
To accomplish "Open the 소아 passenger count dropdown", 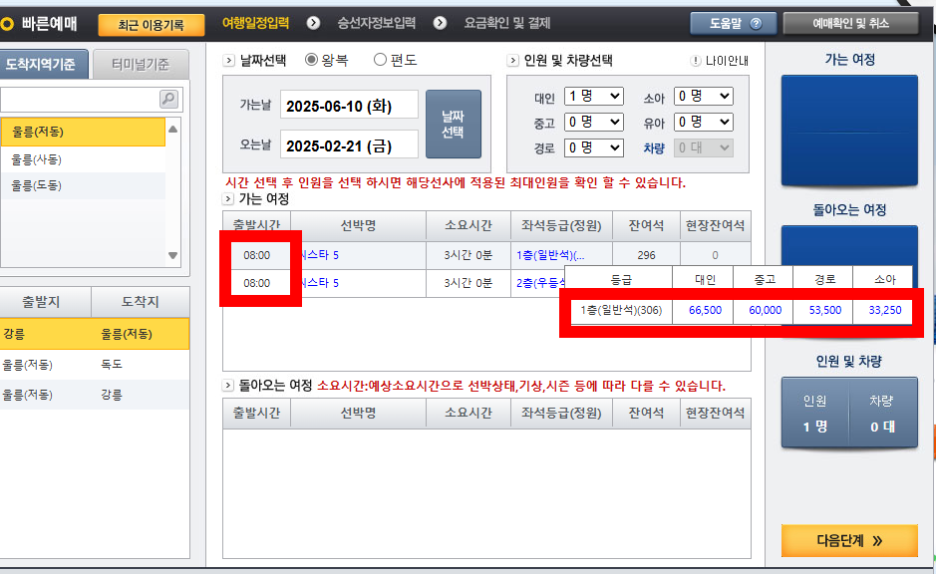I will pyautogui.click(x=703, y=96).
